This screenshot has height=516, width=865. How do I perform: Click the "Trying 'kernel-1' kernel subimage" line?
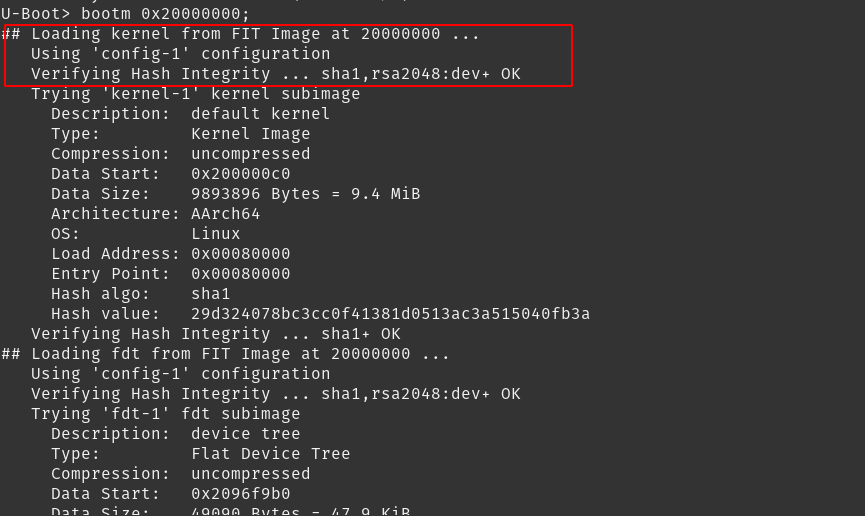tap(195, 94)
